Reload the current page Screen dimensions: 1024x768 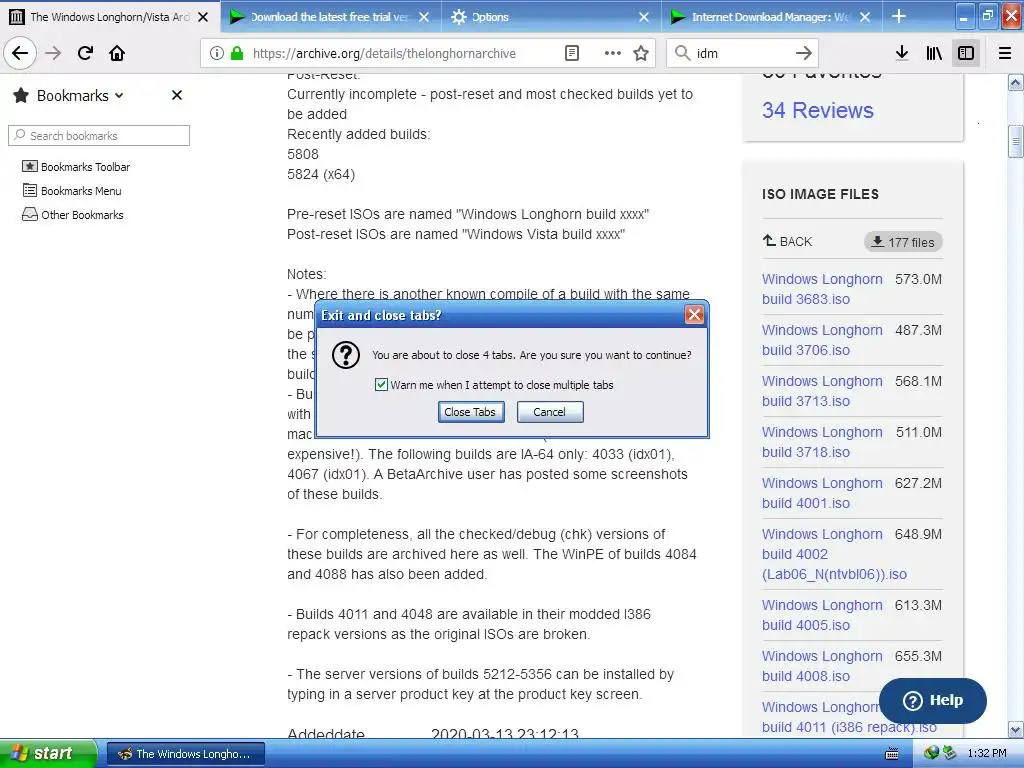[x=85, y=53]
